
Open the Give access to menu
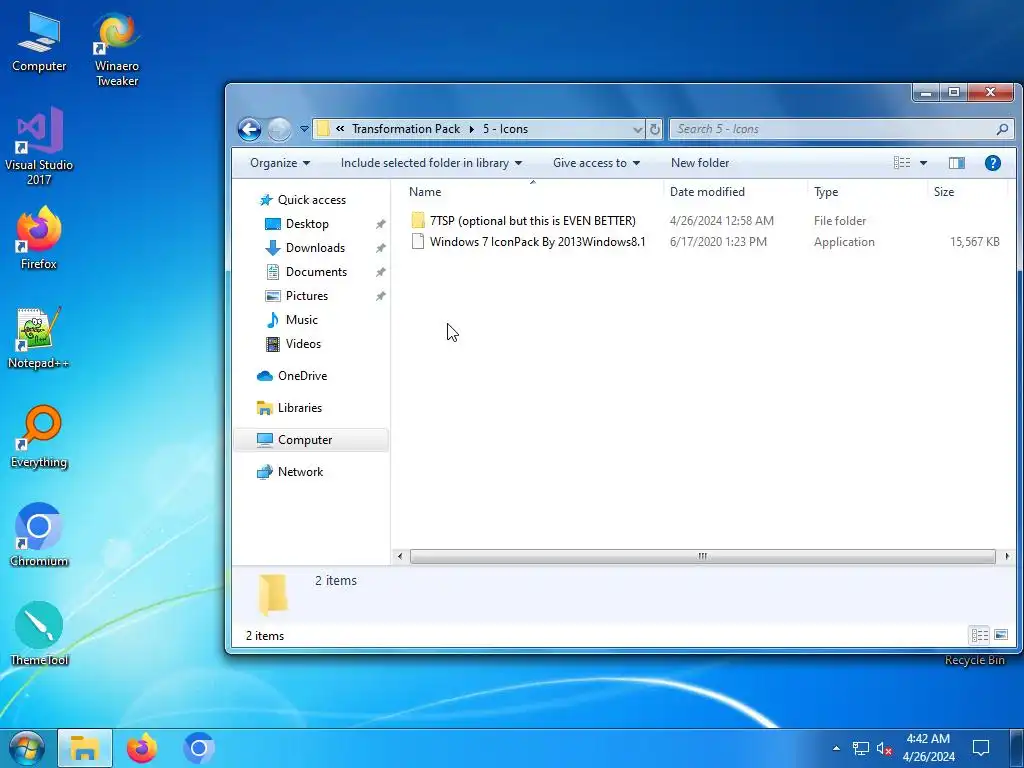click(596, 163)
